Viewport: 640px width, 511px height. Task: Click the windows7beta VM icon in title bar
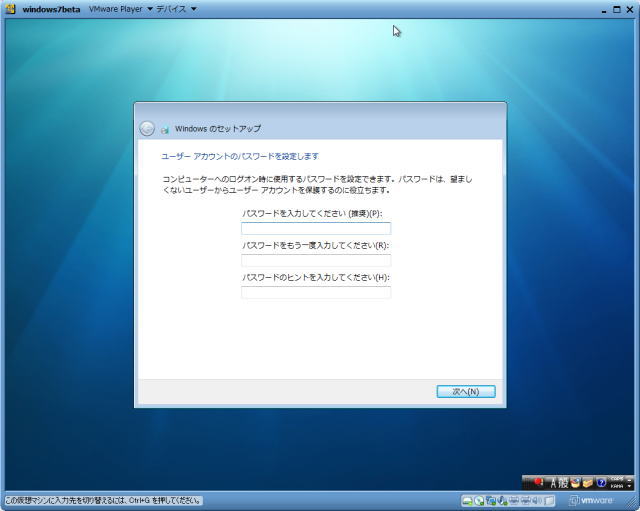click(x=11, y=9)
